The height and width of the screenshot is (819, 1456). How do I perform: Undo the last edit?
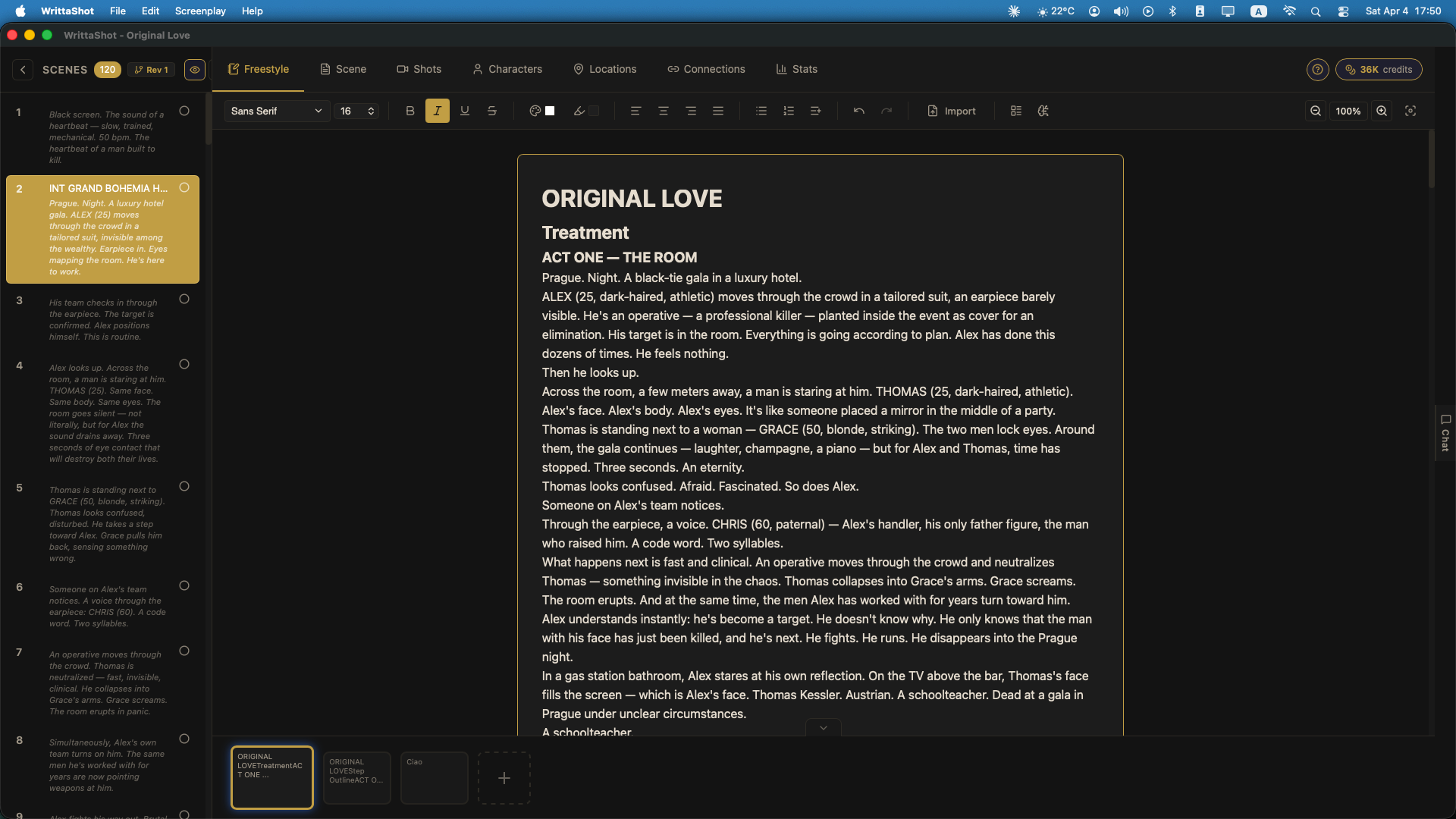(x=858, y=111)
